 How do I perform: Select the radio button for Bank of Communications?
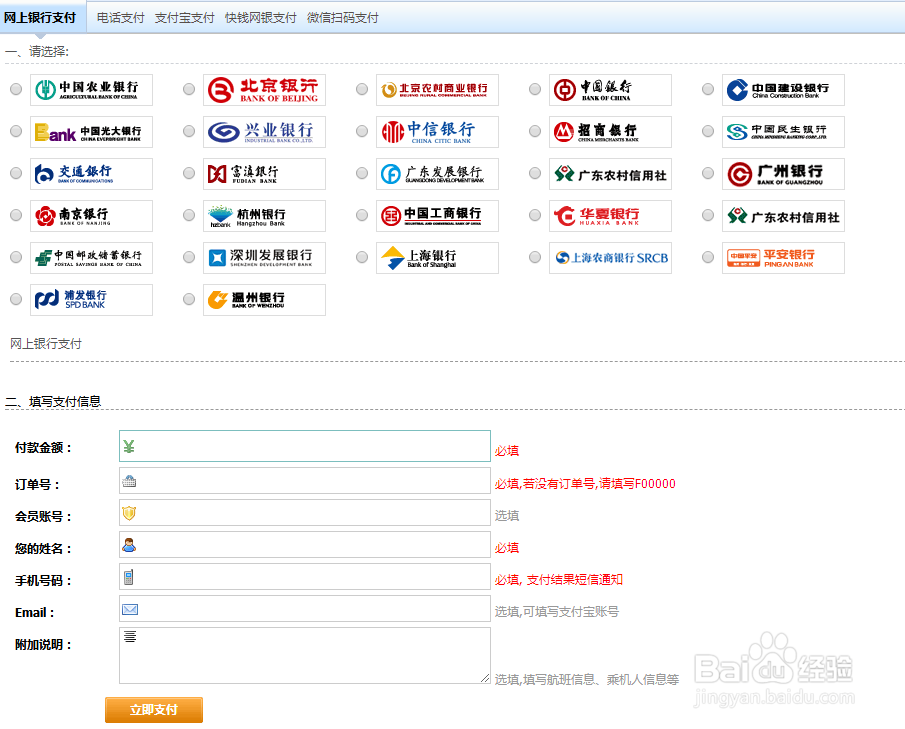click(x=16, y=173)
